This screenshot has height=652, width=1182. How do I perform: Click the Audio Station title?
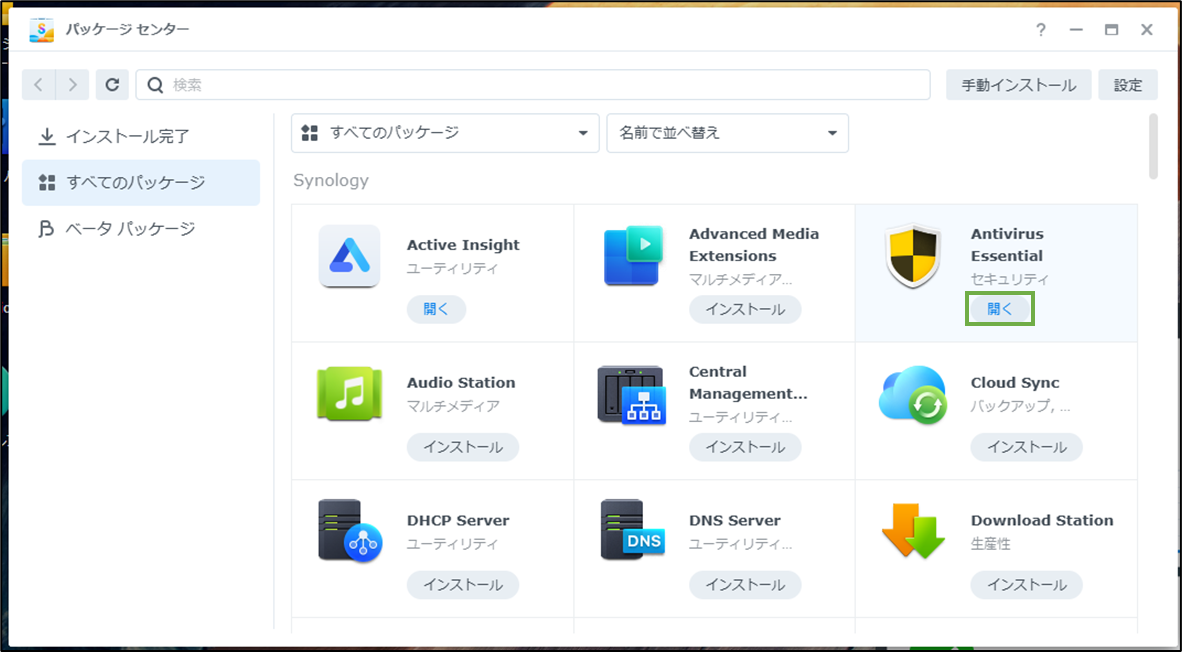(x=461, y=383)
